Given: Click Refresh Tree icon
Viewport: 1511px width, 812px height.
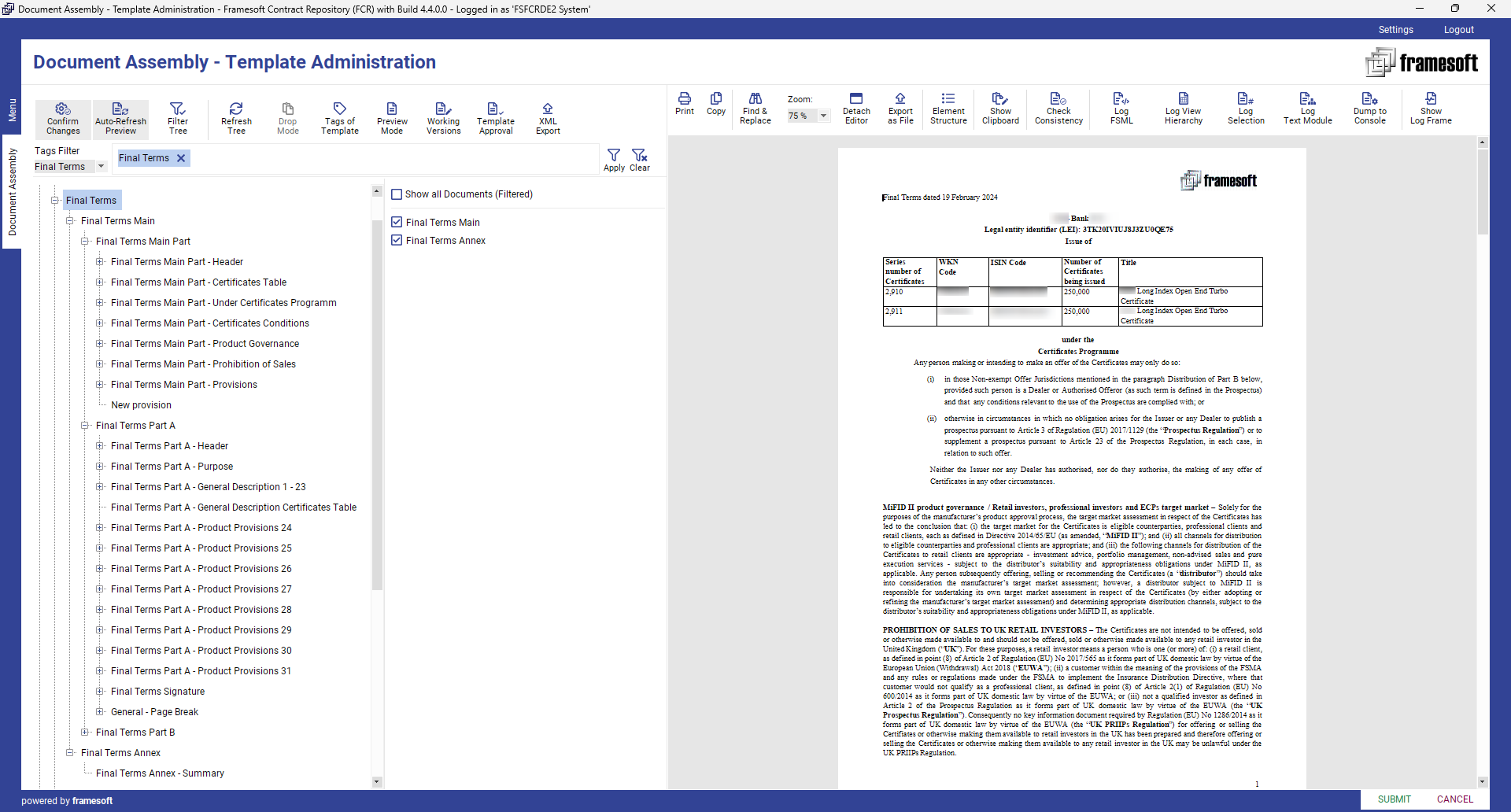Looking at the screenshot, I should pos(236,119).
